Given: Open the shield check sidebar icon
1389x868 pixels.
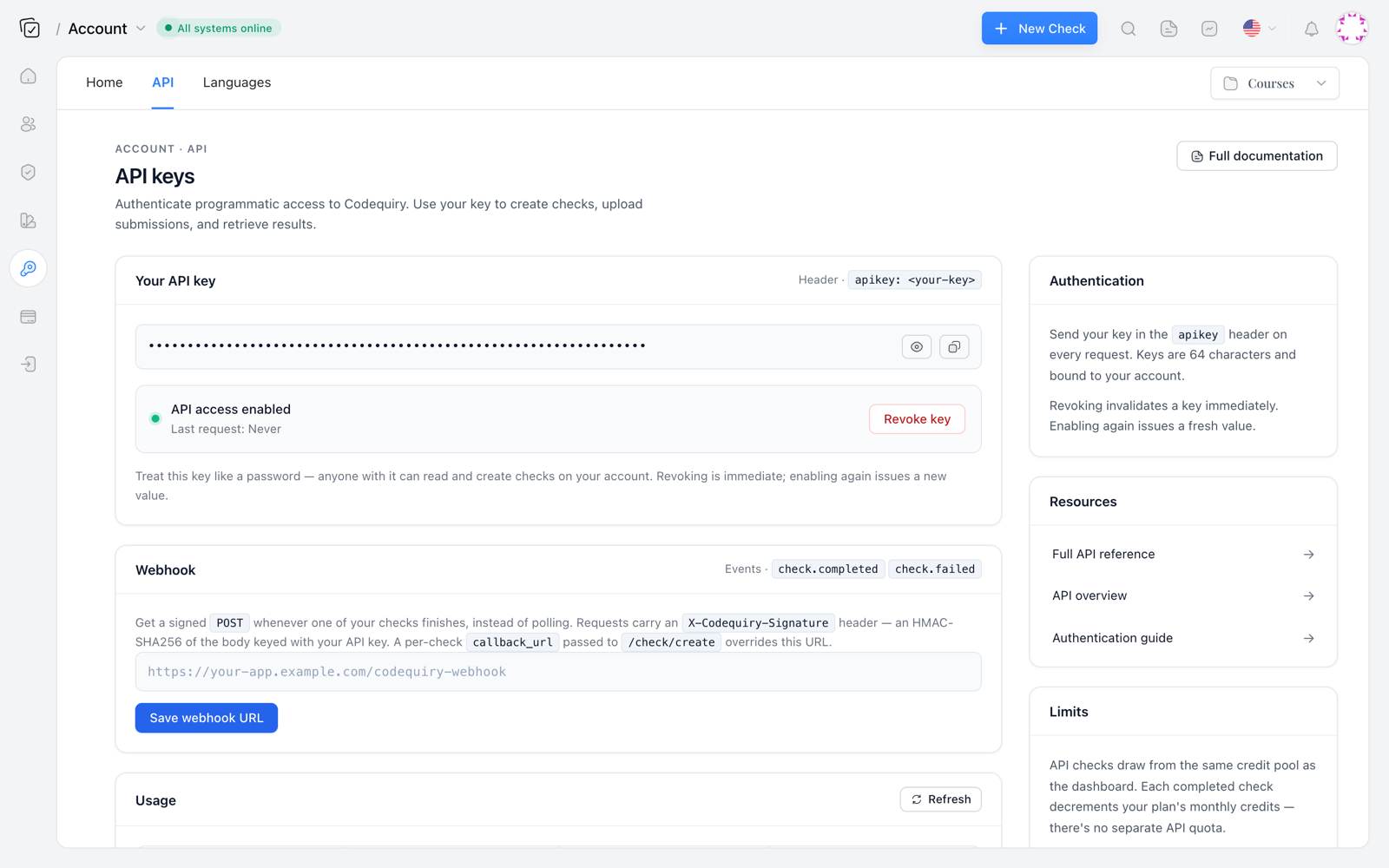Looking at the screenshot, I should [29, 172].
